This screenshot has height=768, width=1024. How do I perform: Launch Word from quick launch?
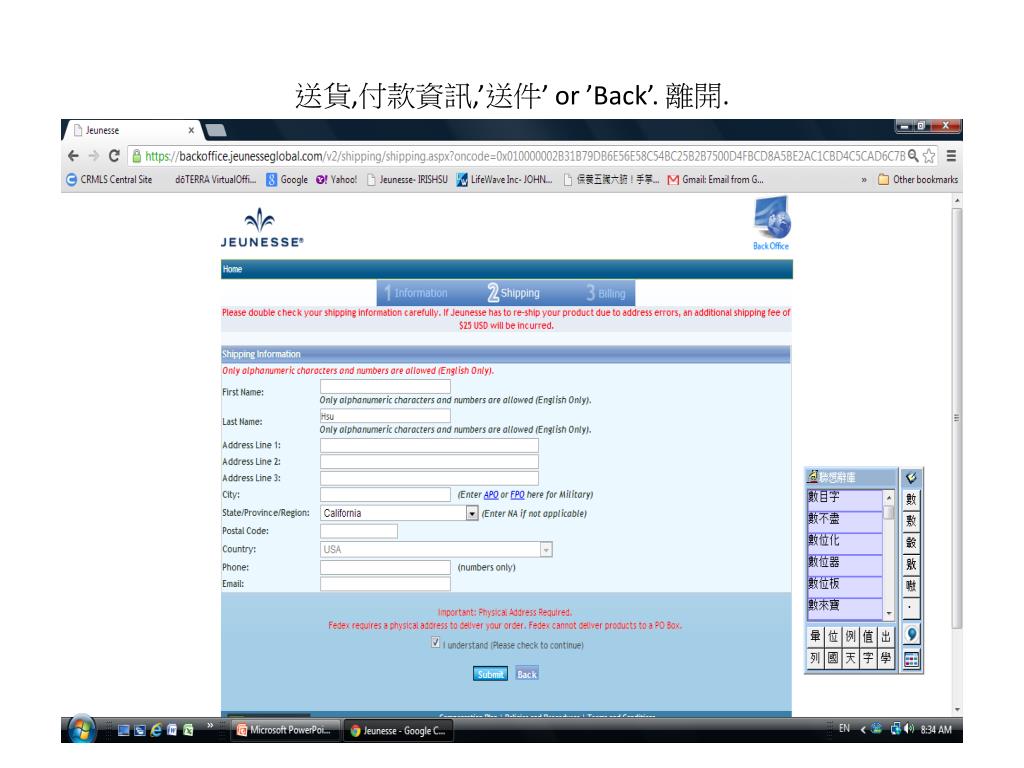click(172, 730)
